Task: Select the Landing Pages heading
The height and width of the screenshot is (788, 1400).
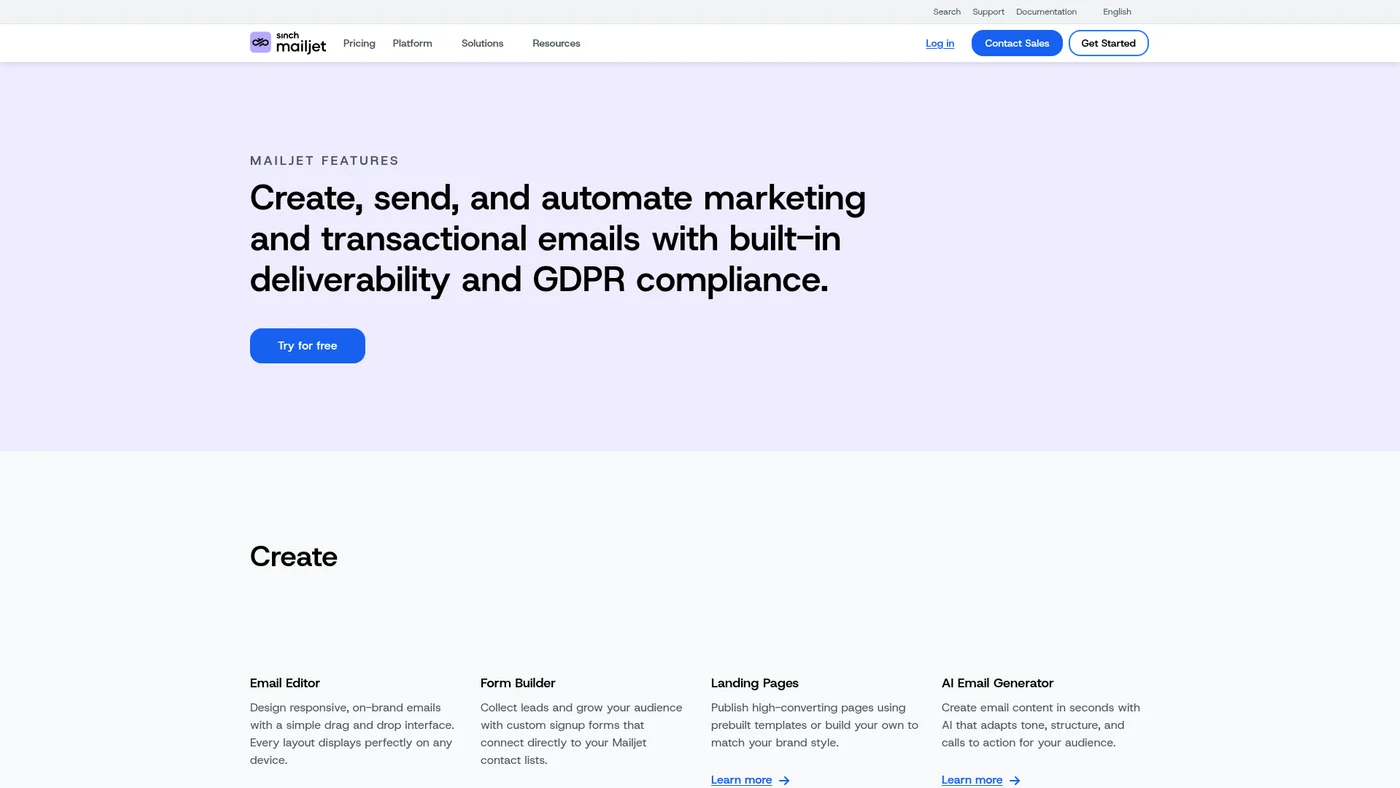Action: (755, 683)
